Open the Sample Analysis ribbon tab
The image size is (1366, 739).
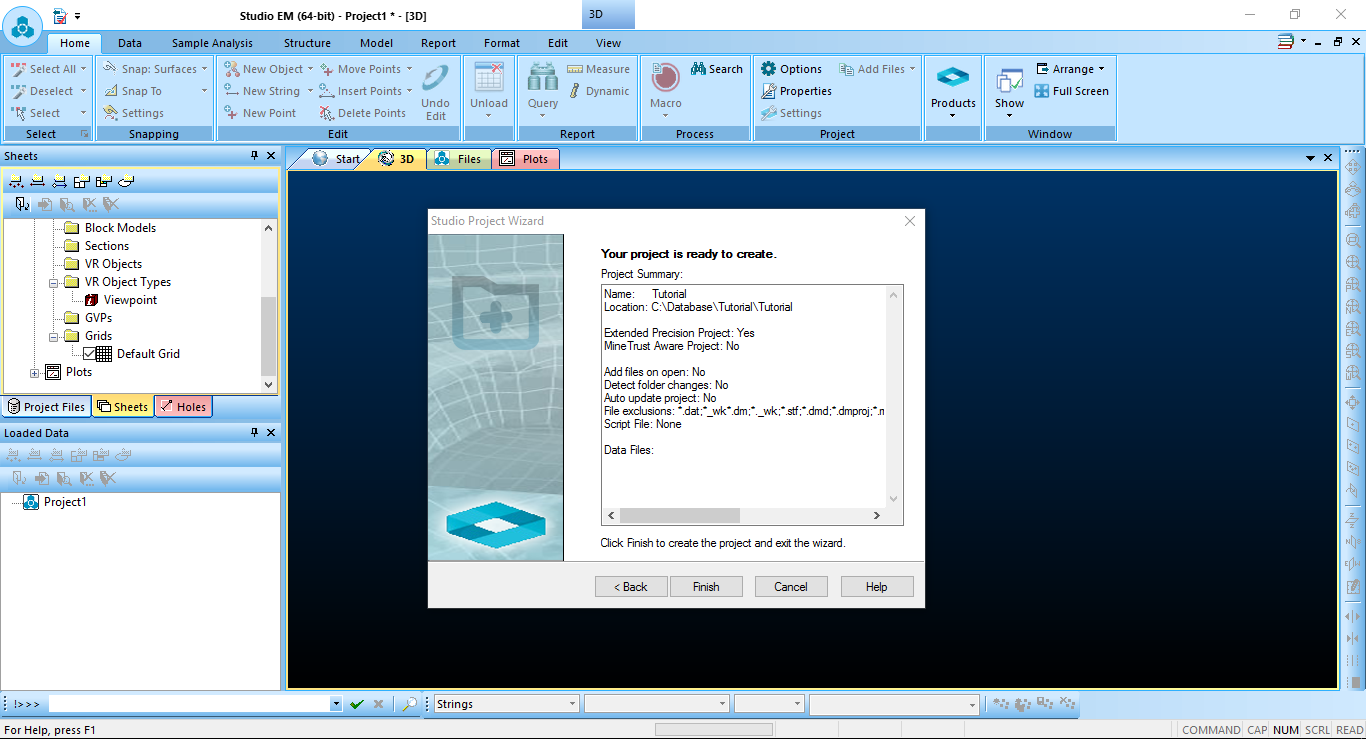[x=212, y=43]
